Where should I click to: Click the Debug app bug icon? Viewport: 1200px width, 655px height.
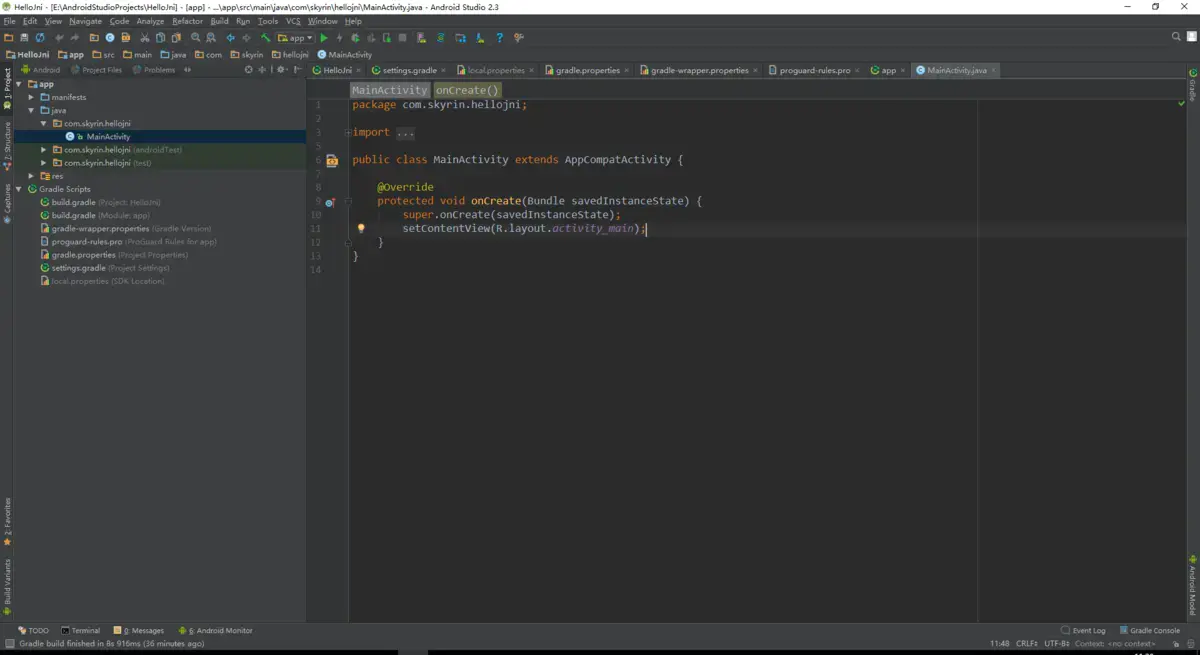tap(355, 38)
